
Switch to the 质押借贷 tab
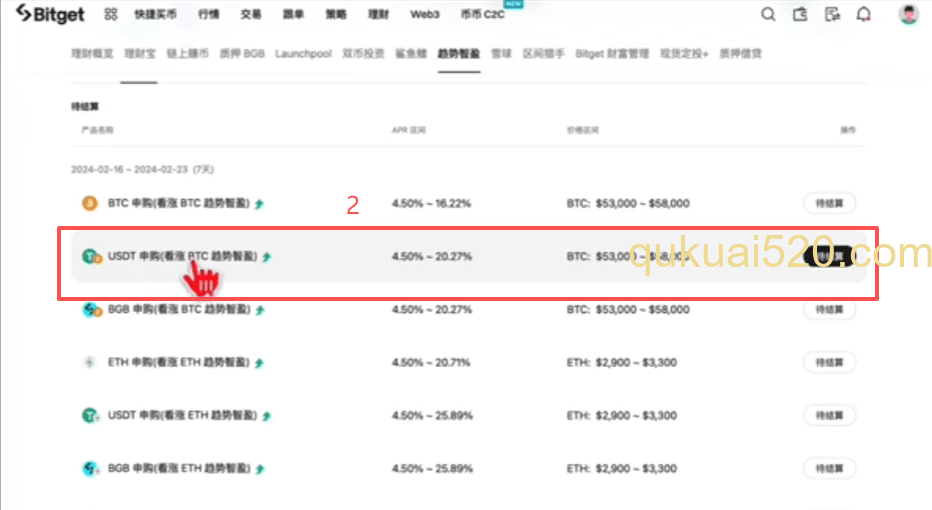tap(741, 53)
